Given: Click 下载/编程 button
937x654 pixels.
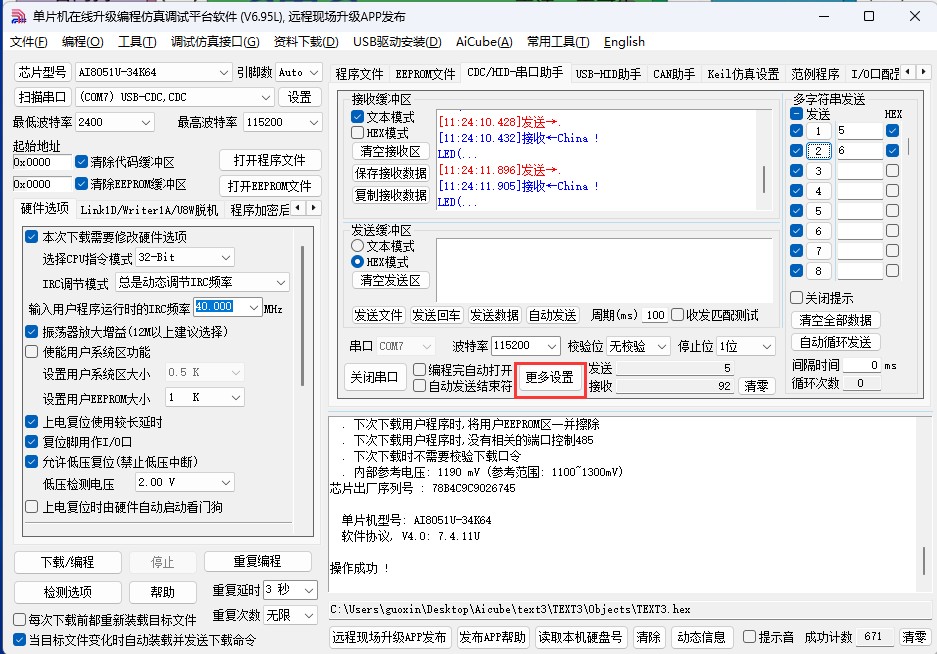Looking at the screenshot, I should pyautogui.click(x=68, y=563).
